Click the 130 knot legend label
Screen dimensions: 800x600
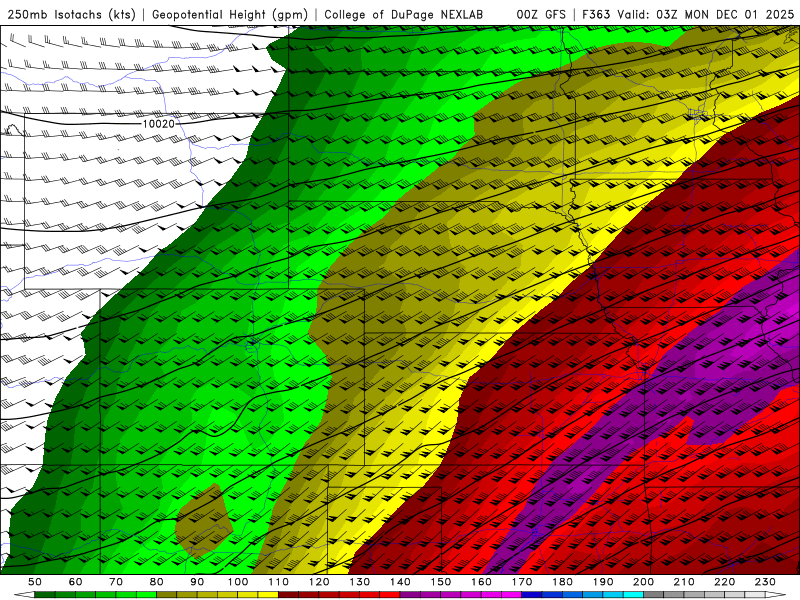click(x=360, y=582)
